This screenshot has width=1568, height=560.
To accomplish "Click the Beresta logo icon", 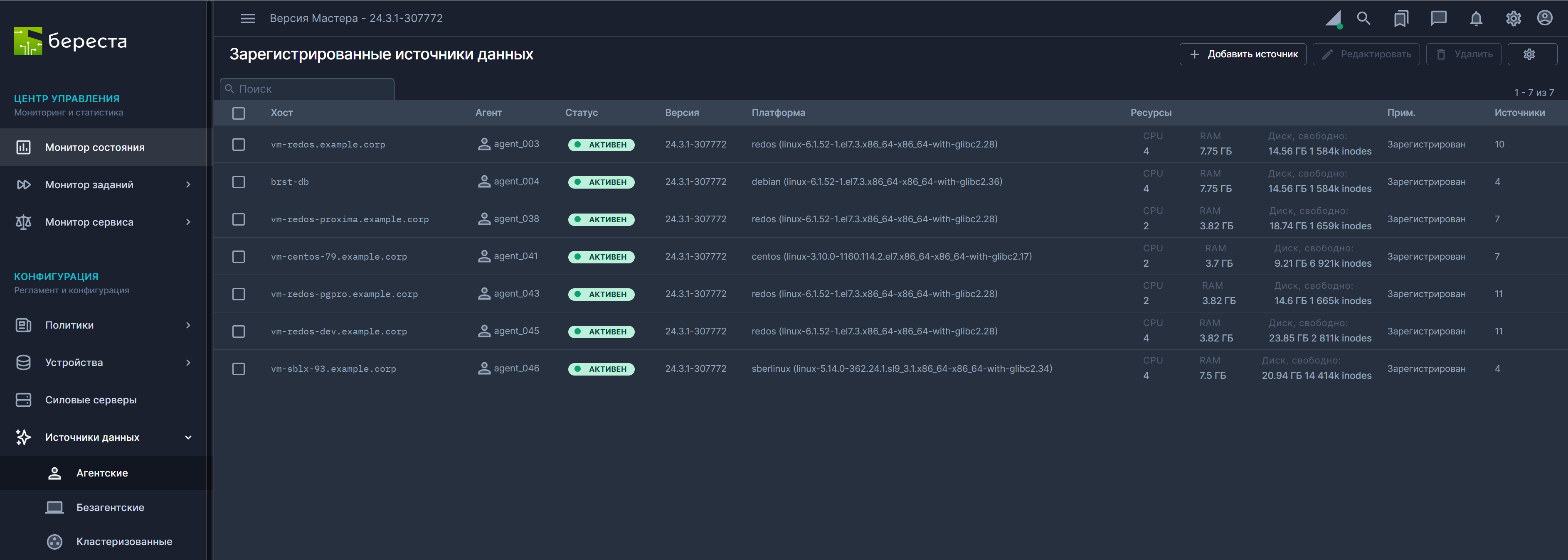I will pyautogui.click(x=28, y=41).
